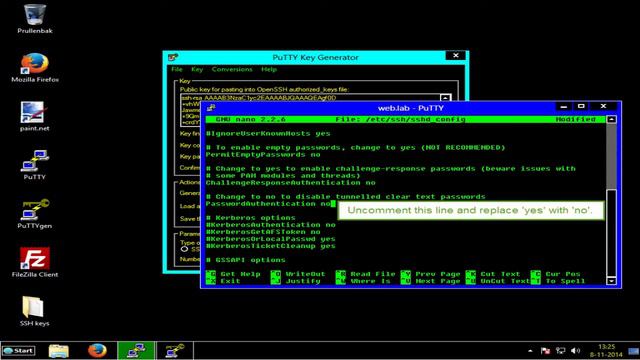Open File Explorer from the taskbar
Viewport: 640px width, 360px height.
58,351
